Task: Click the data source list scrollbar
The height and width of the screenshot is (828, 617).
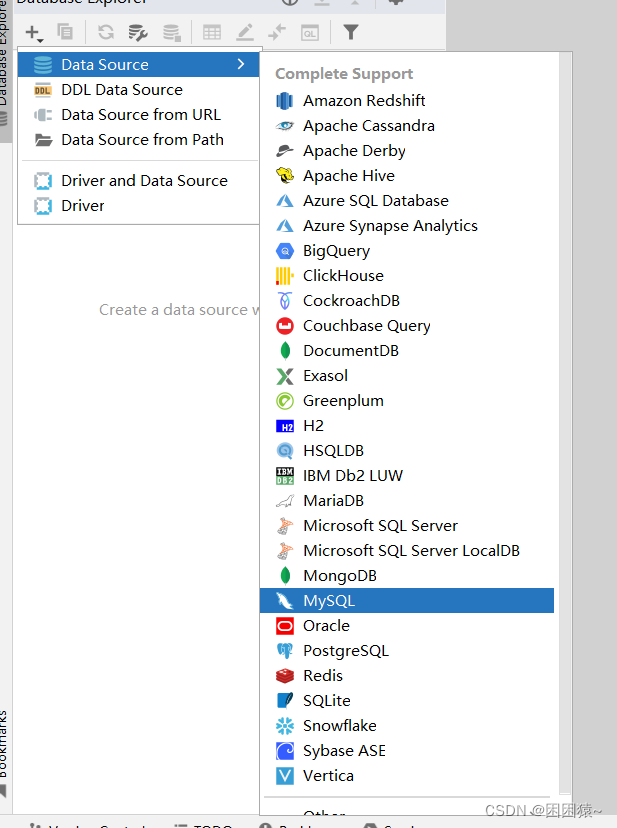Action: pos(565,422)
